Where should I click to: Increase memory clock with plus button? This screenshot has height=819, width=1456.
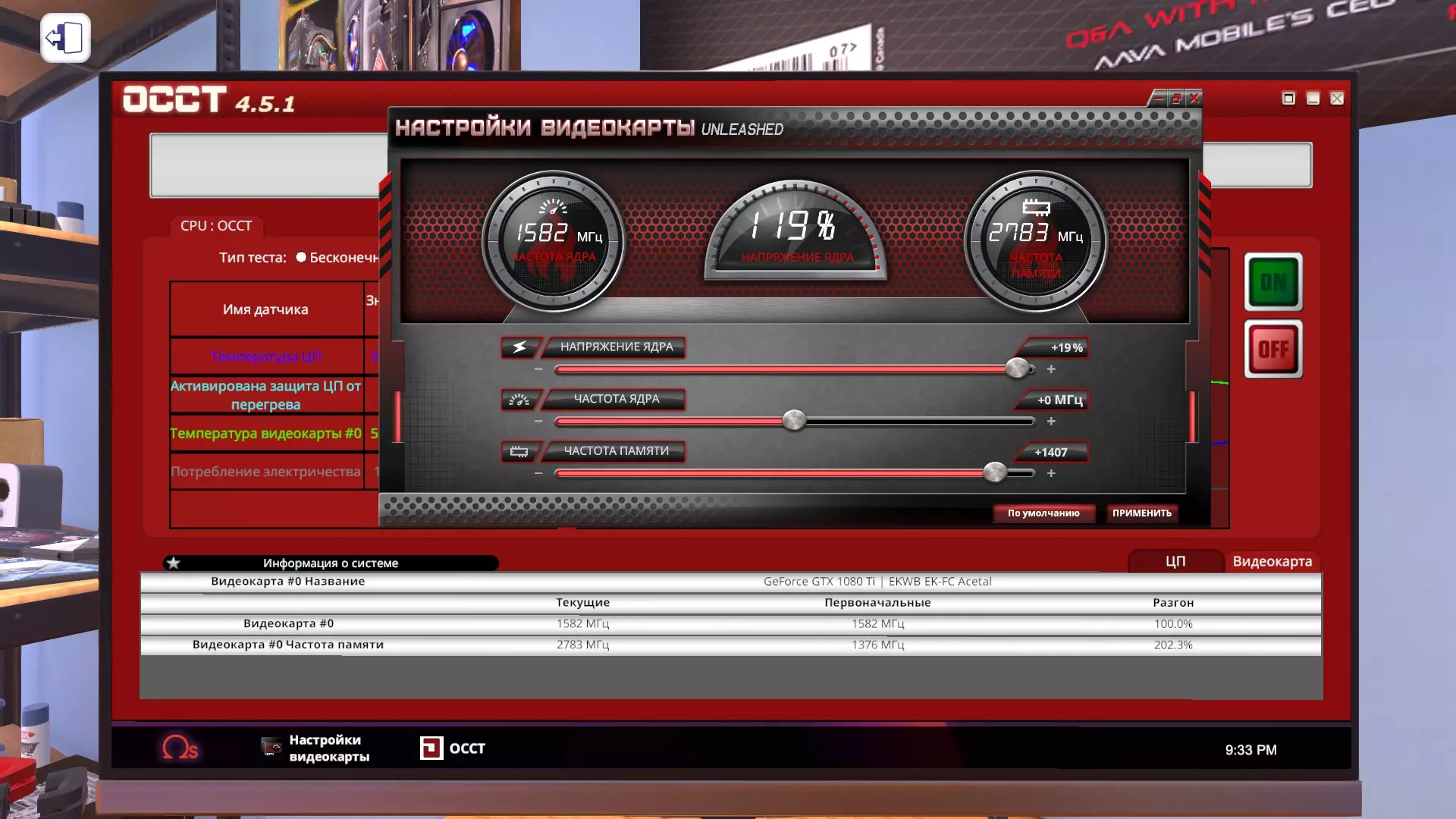(x=1051, y=473)
